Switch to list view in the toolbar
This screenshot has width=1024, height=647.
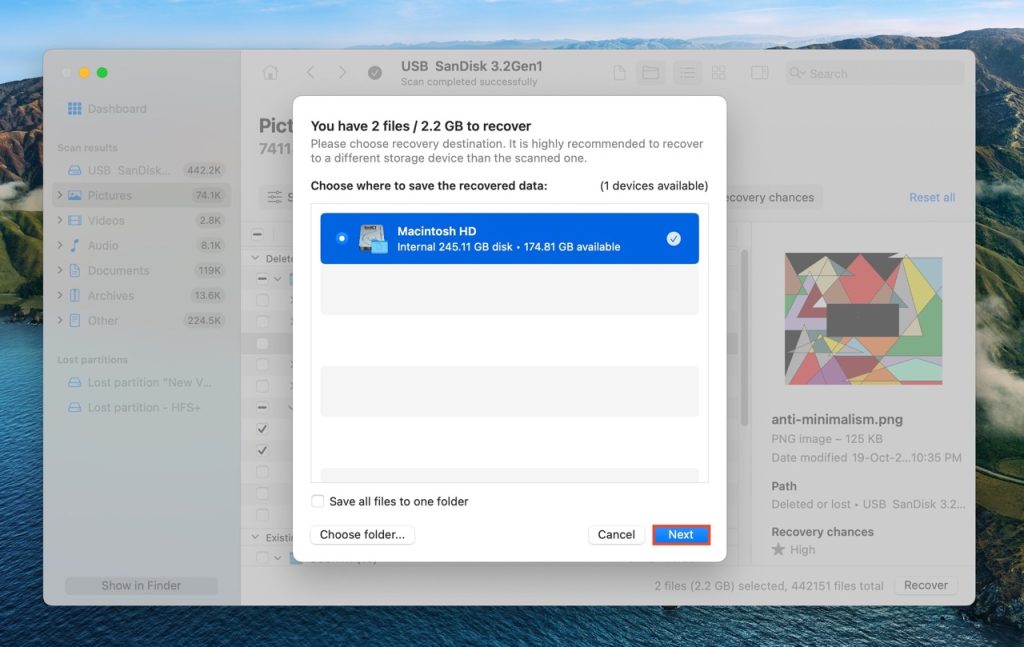[686, 72]
